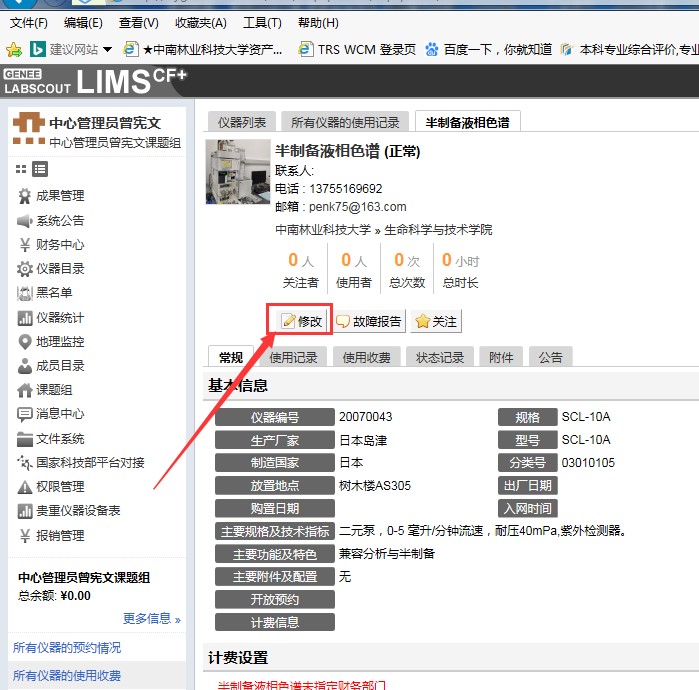This screenshot has width=699, height=690.
Task: Click 权限管理 warning triangle icon
Action: [25, 487]
